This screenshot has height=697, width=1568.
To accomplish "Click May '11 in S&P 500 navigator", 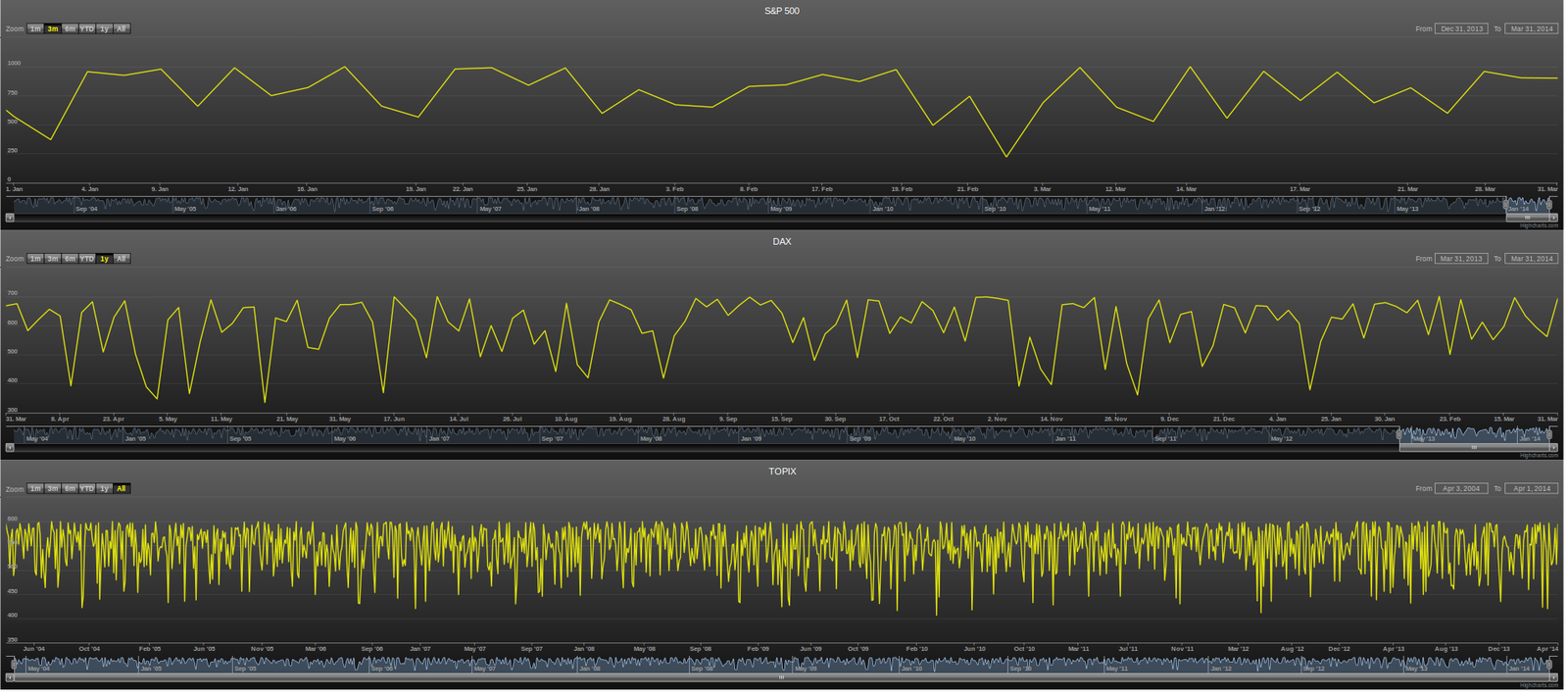I will 1100,209.
